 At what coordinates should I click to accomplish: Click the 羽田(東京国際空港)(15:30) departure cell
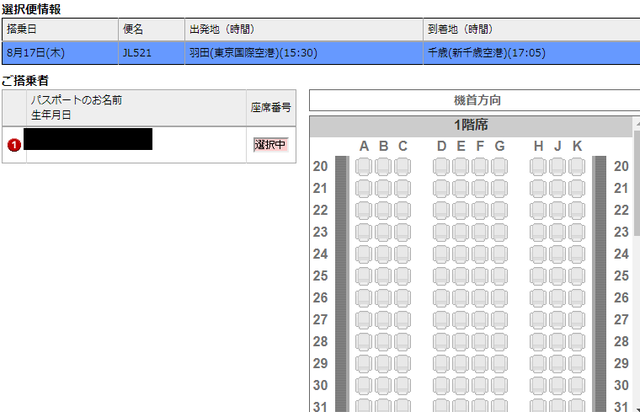(304, 53)
